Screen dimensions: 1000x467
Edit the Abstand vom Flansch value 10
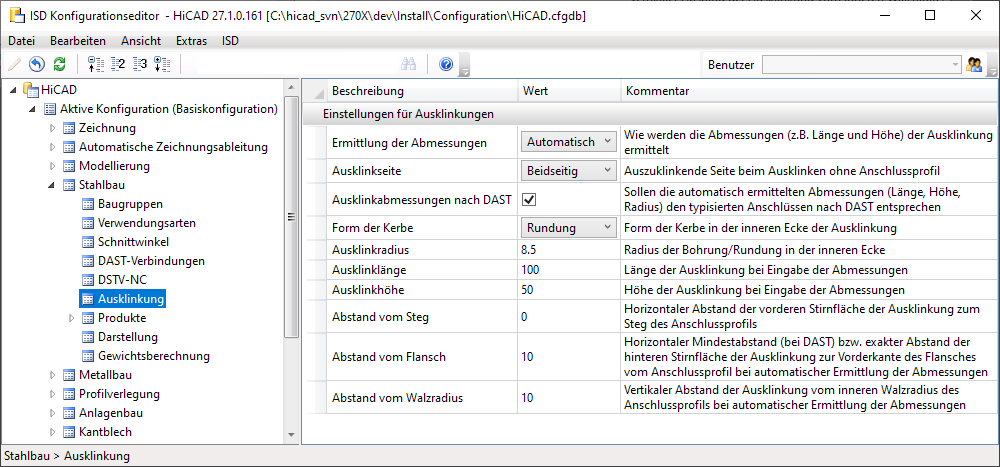pos(569,357)
